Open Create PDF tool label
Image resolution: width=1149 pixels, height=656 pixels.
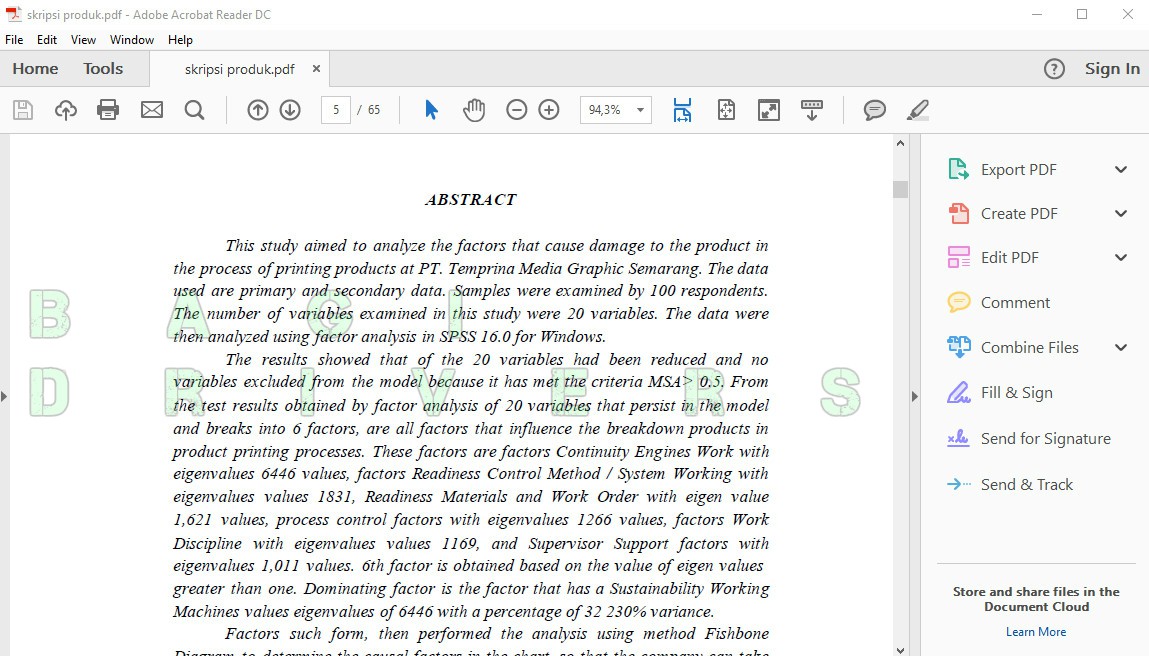tap(1019, 213)
